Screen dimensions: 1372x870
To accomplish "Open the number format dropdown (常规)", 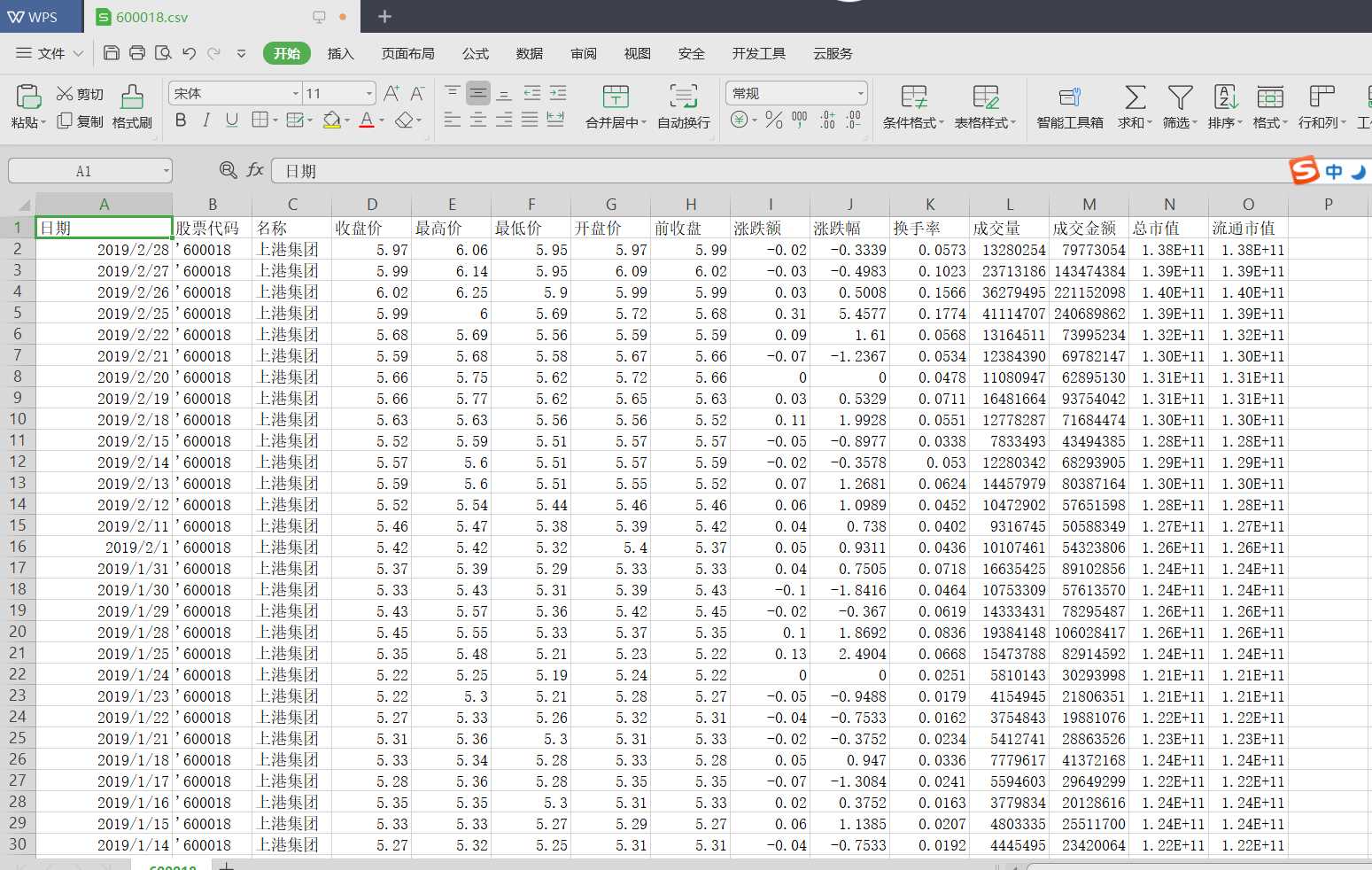I will [x=860, y=93].
